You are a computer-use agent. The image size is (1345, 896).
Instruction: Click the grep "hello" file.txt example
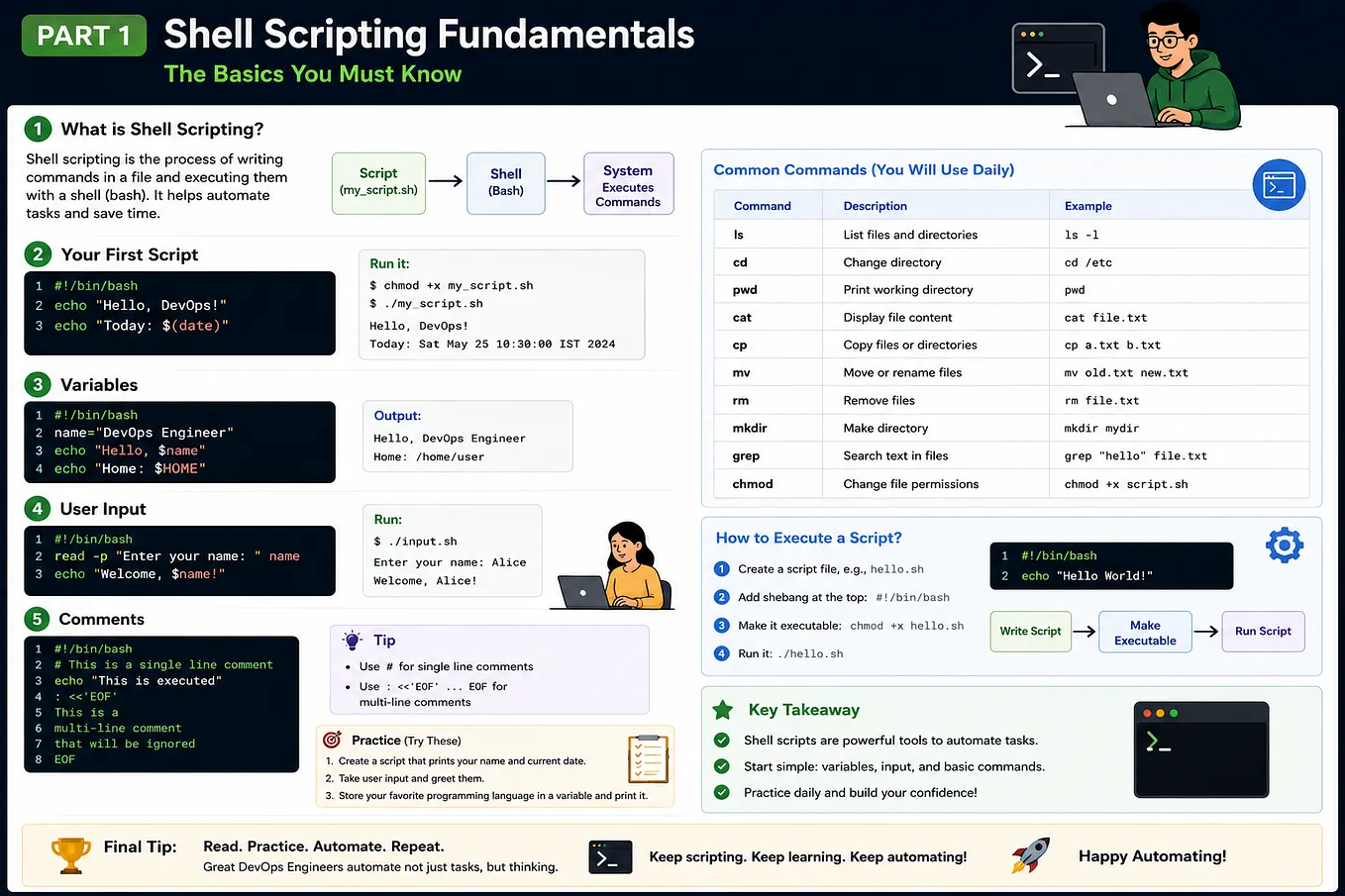1136,456
